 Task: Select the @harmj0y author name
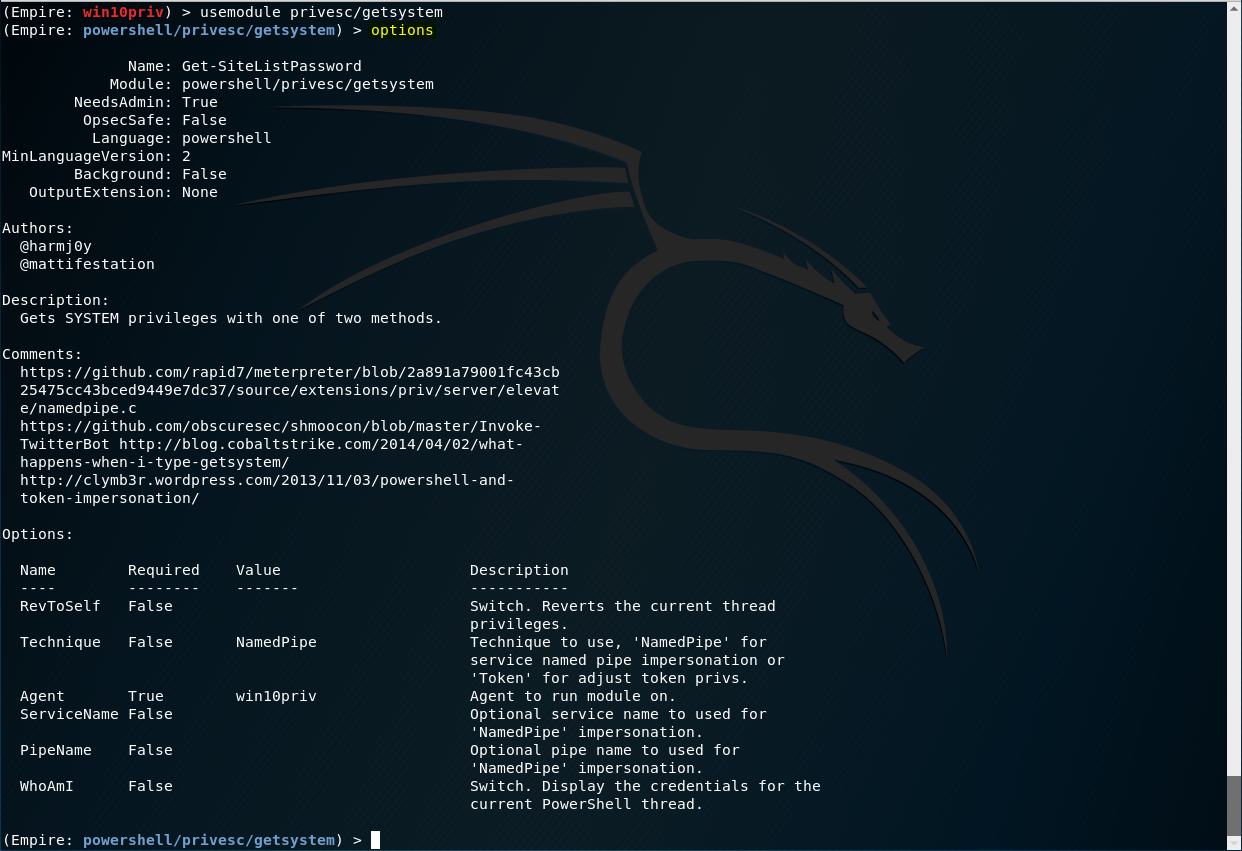click(56, 246)
